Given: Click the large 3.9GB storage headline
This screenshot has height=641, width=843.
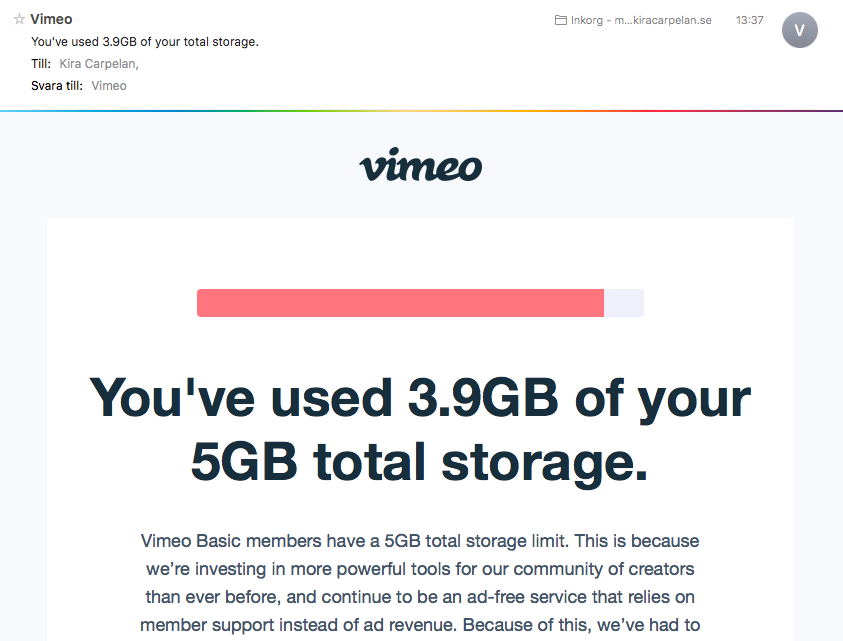Looking at the screenshot, I should coord(420,397).
